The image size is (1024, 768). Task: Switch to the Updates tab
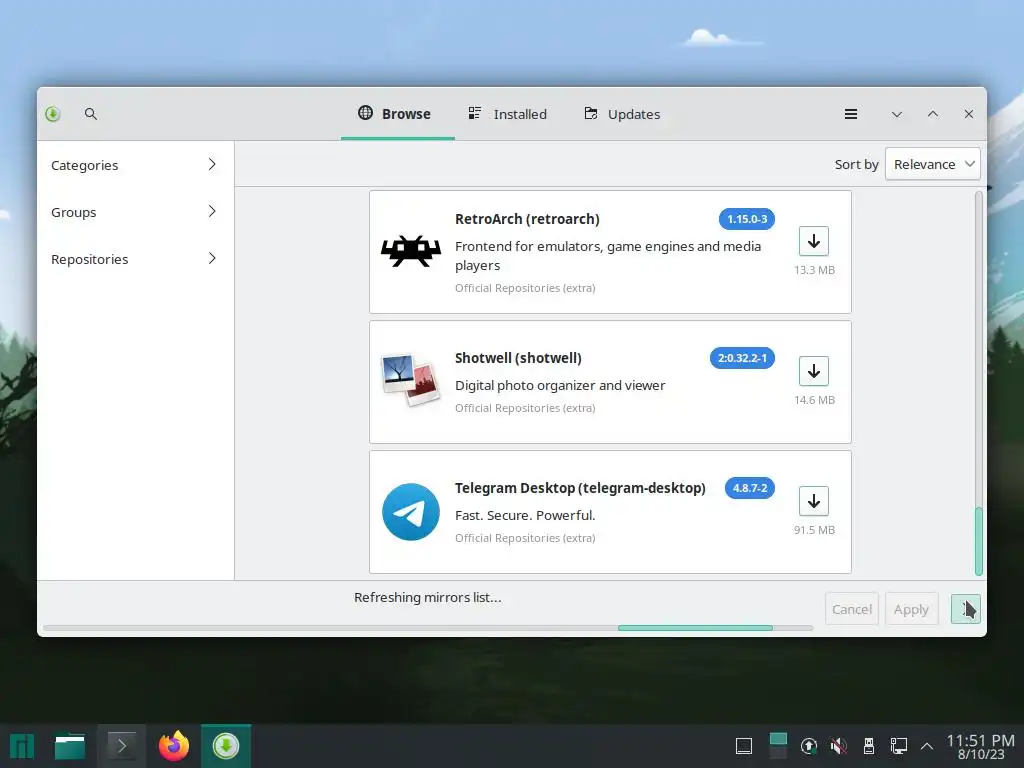pos(622,114)
